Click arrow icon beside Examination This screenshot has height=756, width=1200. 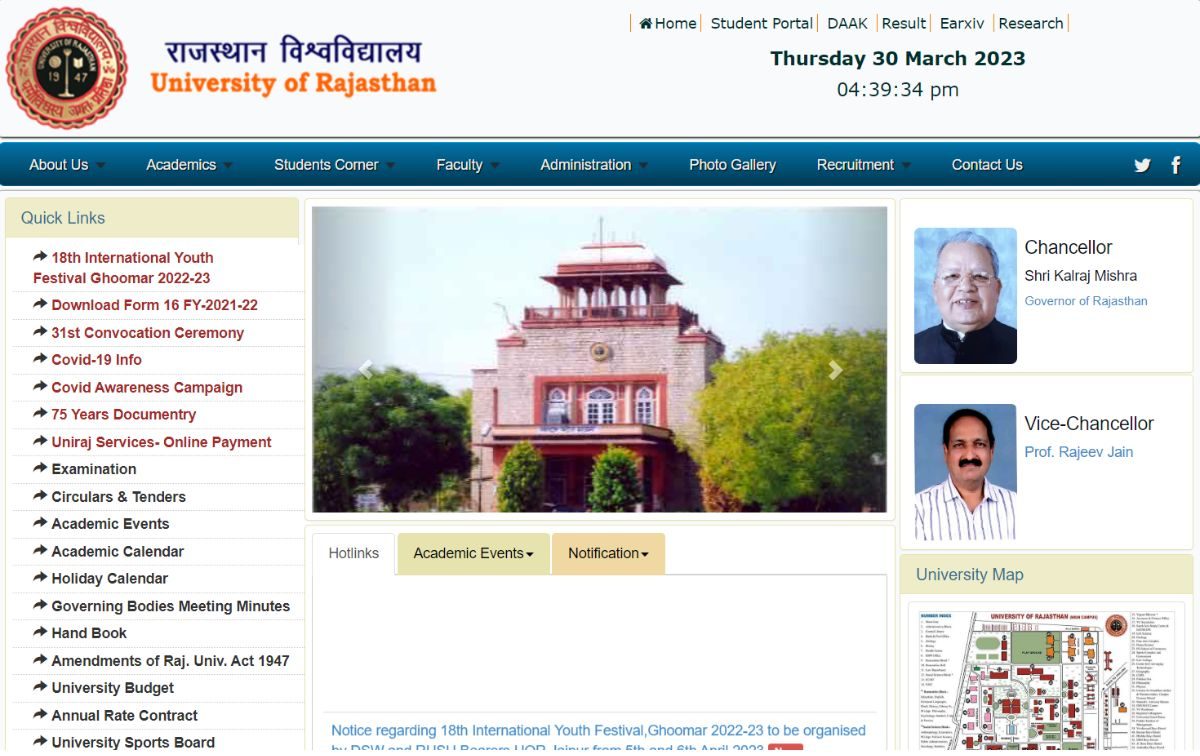tap(40, 468)
